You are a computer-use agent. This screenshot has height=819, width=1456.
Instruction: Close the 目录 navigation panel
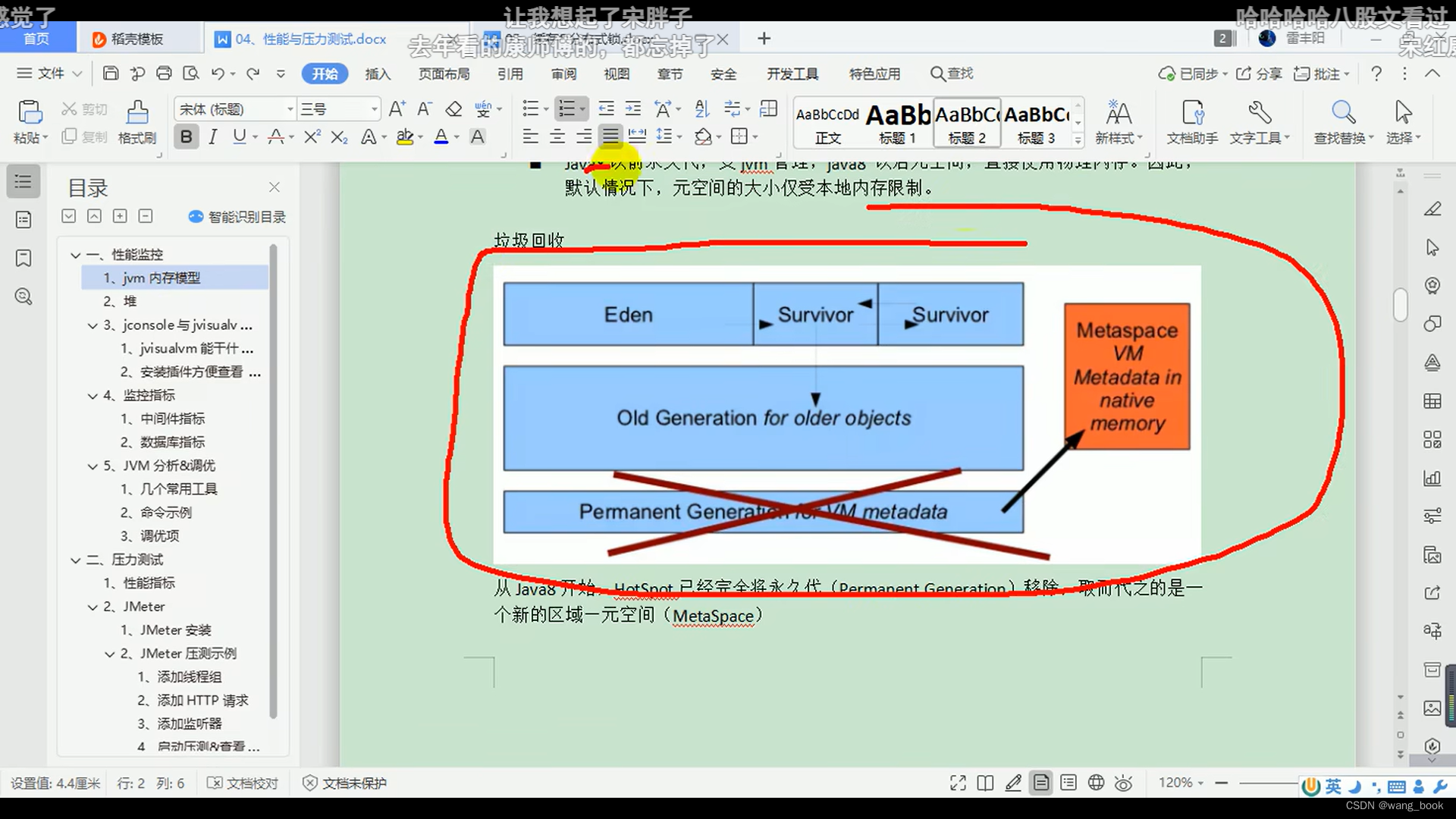click(275, 187)
